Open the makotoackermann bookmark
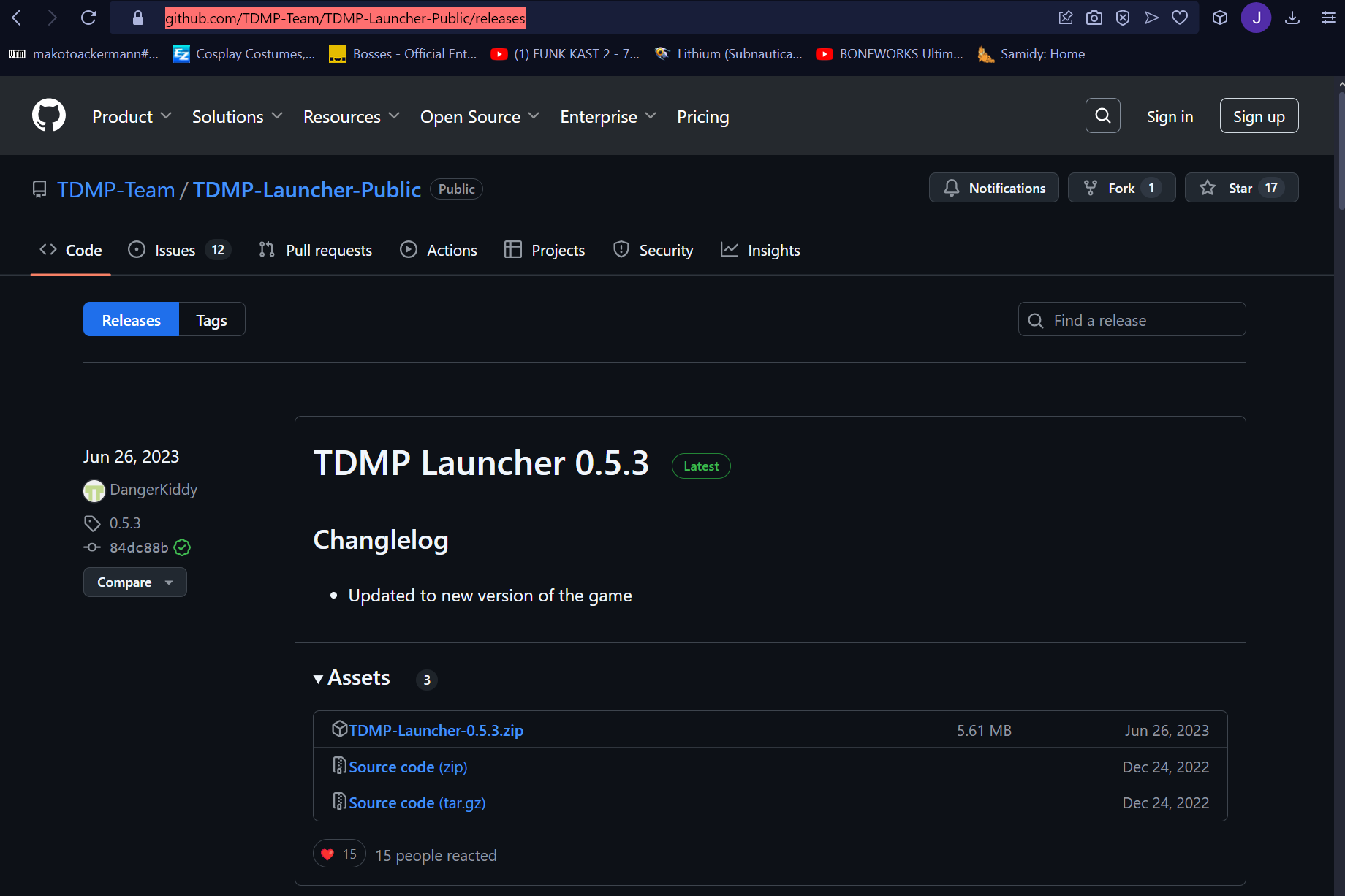 [x=83, y=54]
